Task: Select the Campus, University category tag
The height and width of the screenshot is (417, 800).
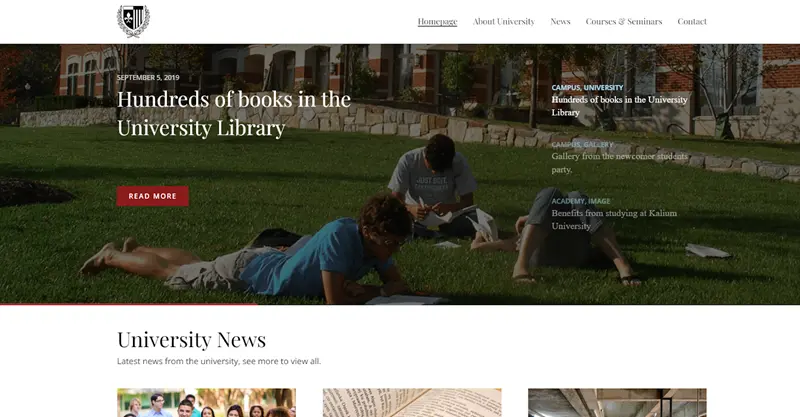Action: (587, 88)
